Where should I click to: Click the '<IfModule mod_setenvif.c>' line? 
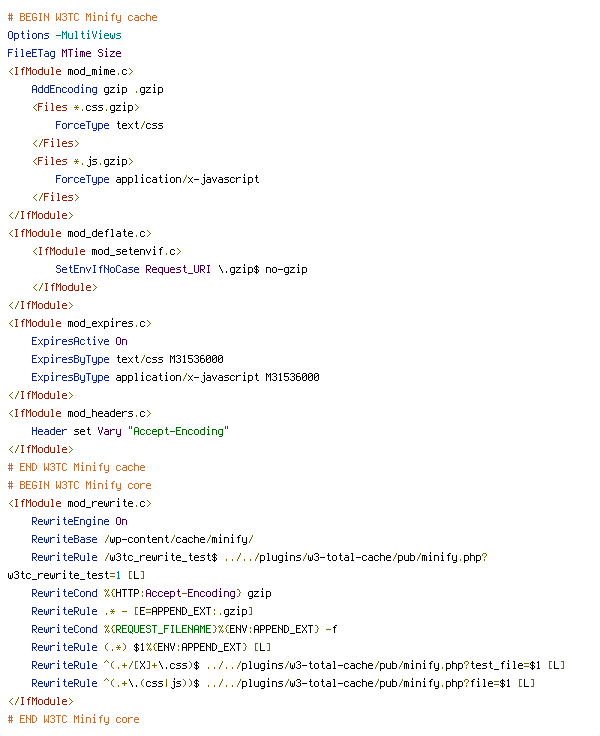107,251
